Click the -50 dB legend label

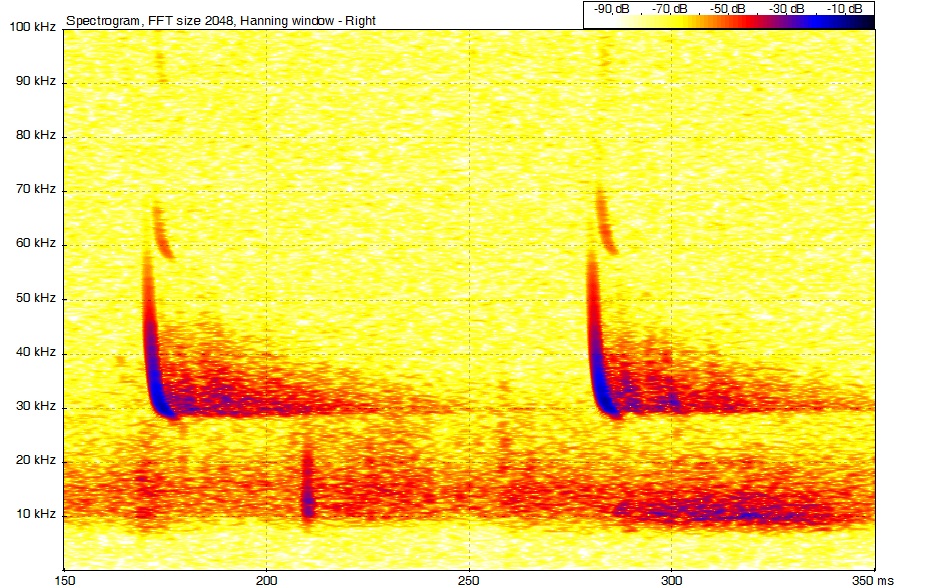tap(727, 9)
